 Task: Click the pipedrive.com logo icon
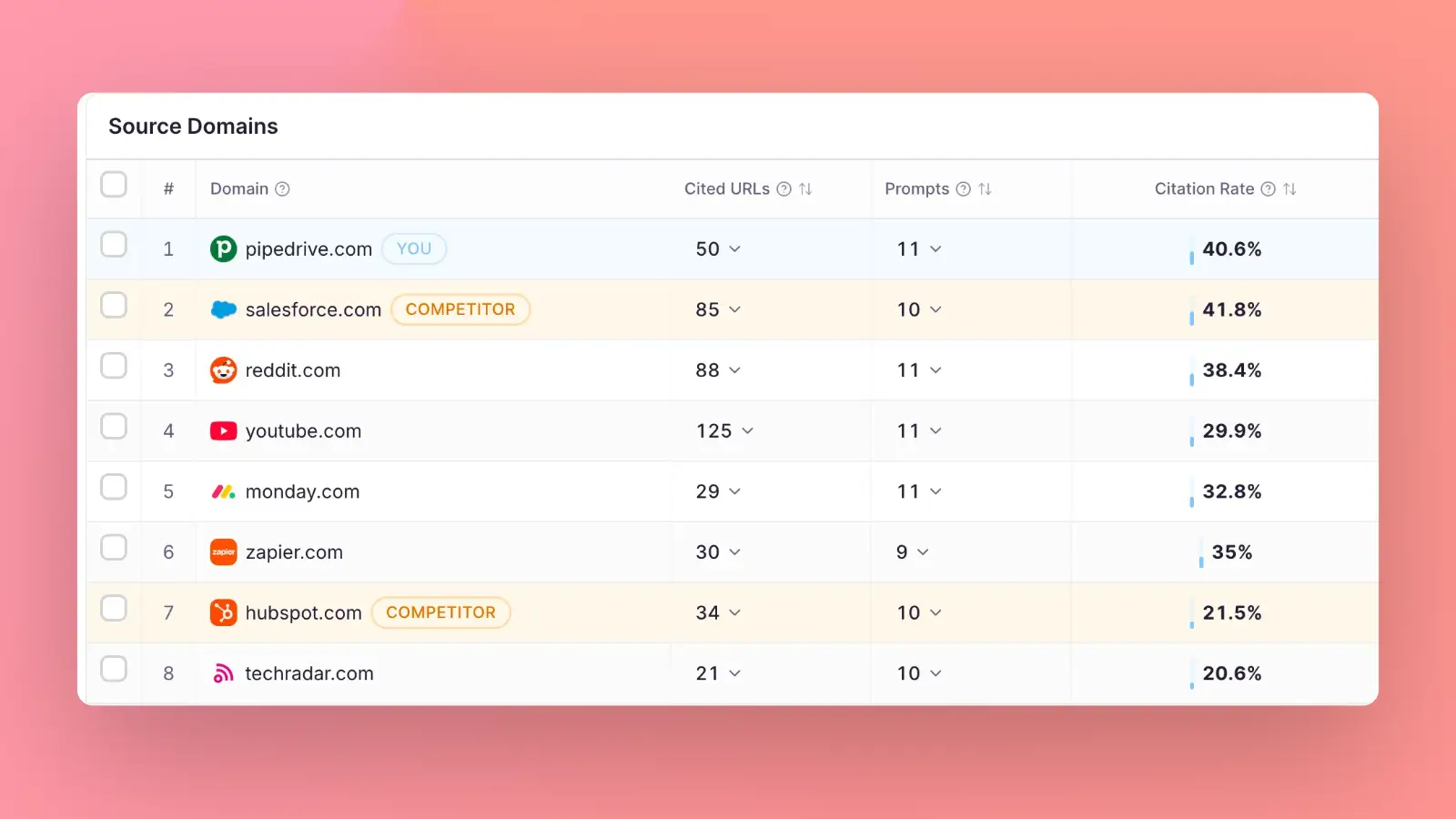point(223,248)
